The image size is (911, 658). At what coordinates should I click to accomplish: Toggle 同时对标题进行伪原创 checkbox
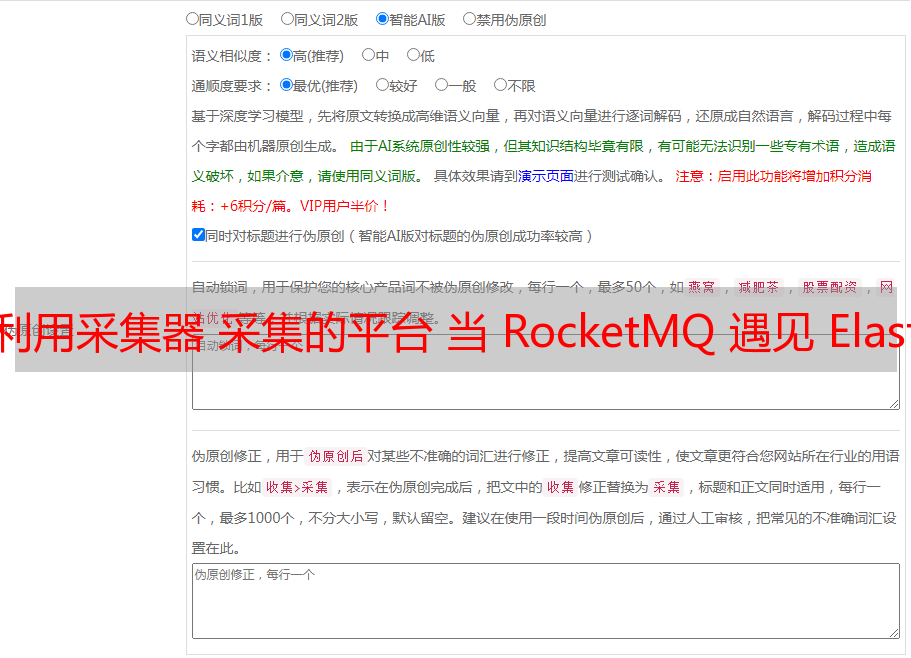(198, 235)
